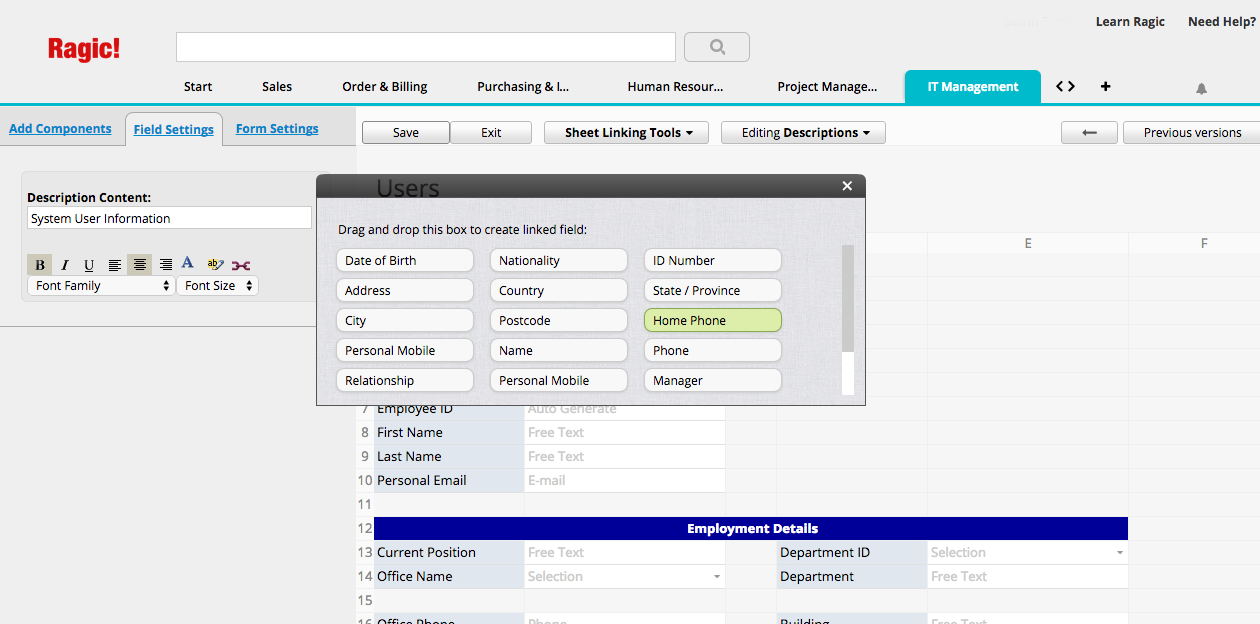Click the Save button
This screenshot has height=624, width=1260.
(x=406, y=133)
